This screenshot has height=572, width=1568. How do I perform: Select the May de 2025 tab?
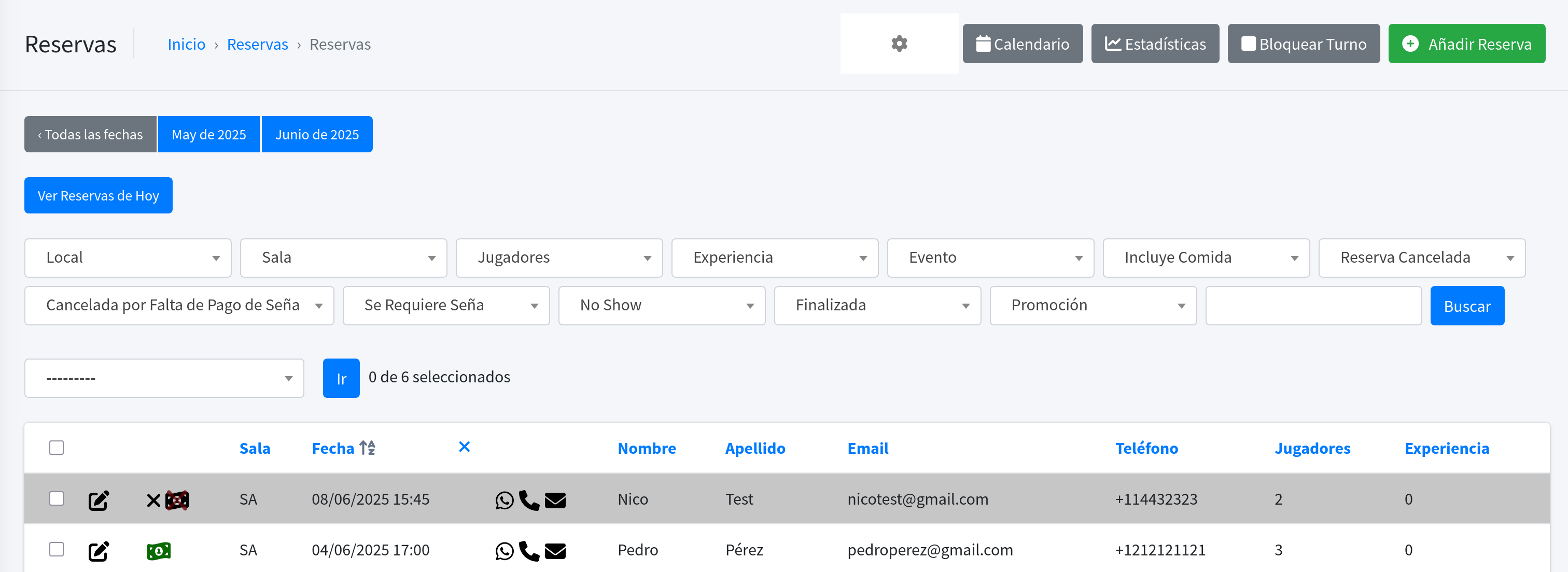(x=209, y=135)
